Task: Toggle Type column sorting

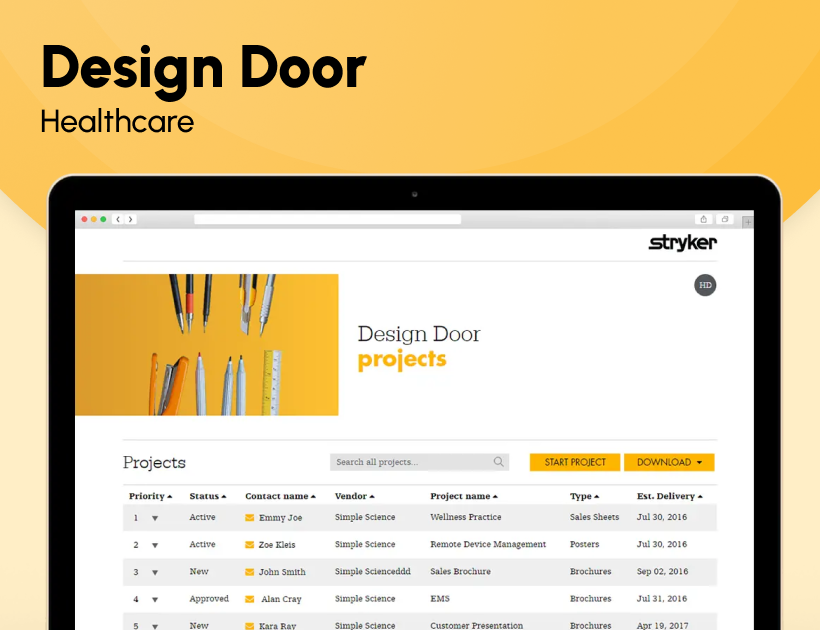Action: [x=584, y=495]
